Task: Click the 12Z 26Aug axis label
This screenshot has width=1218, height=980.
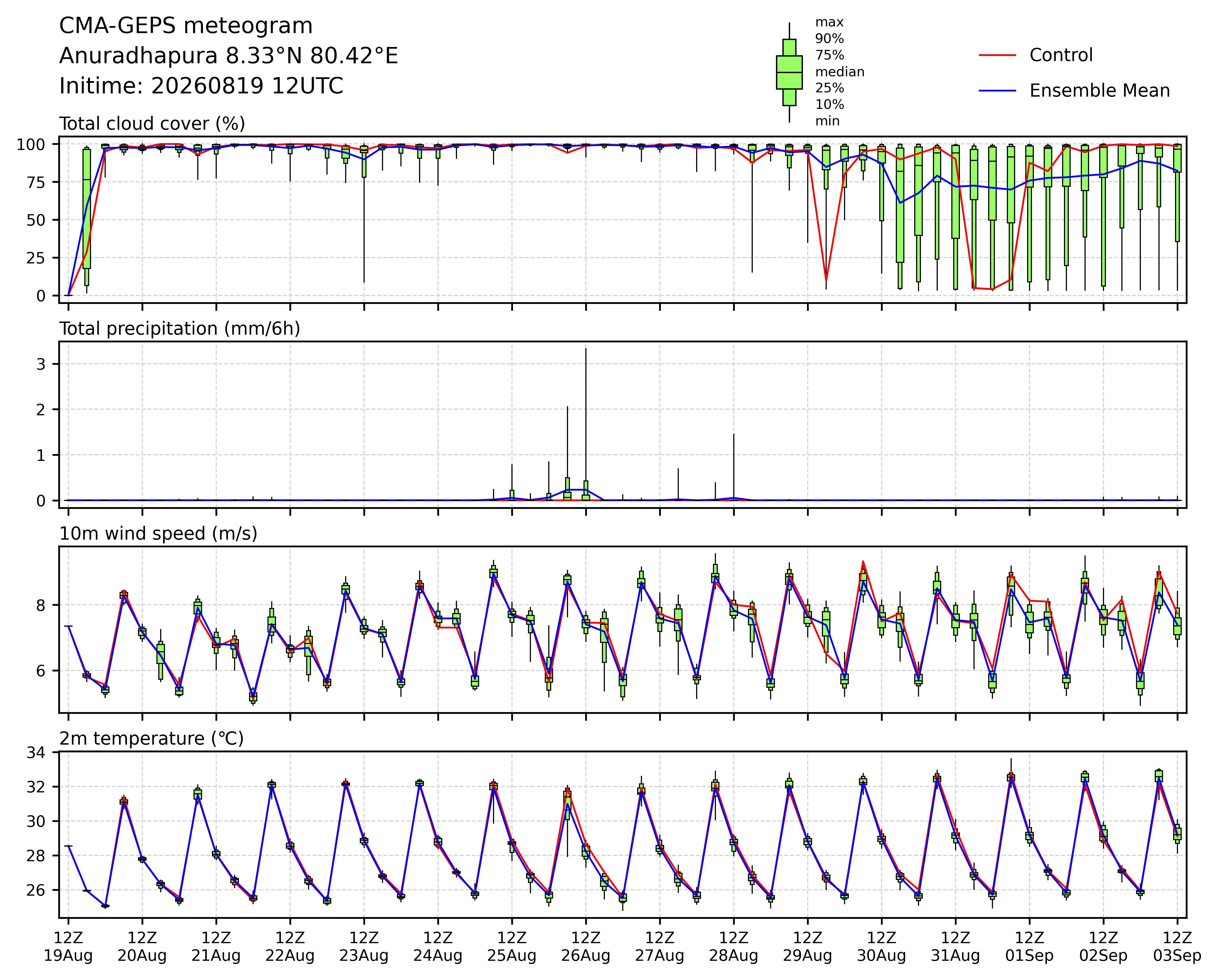Action: [585, 947]
